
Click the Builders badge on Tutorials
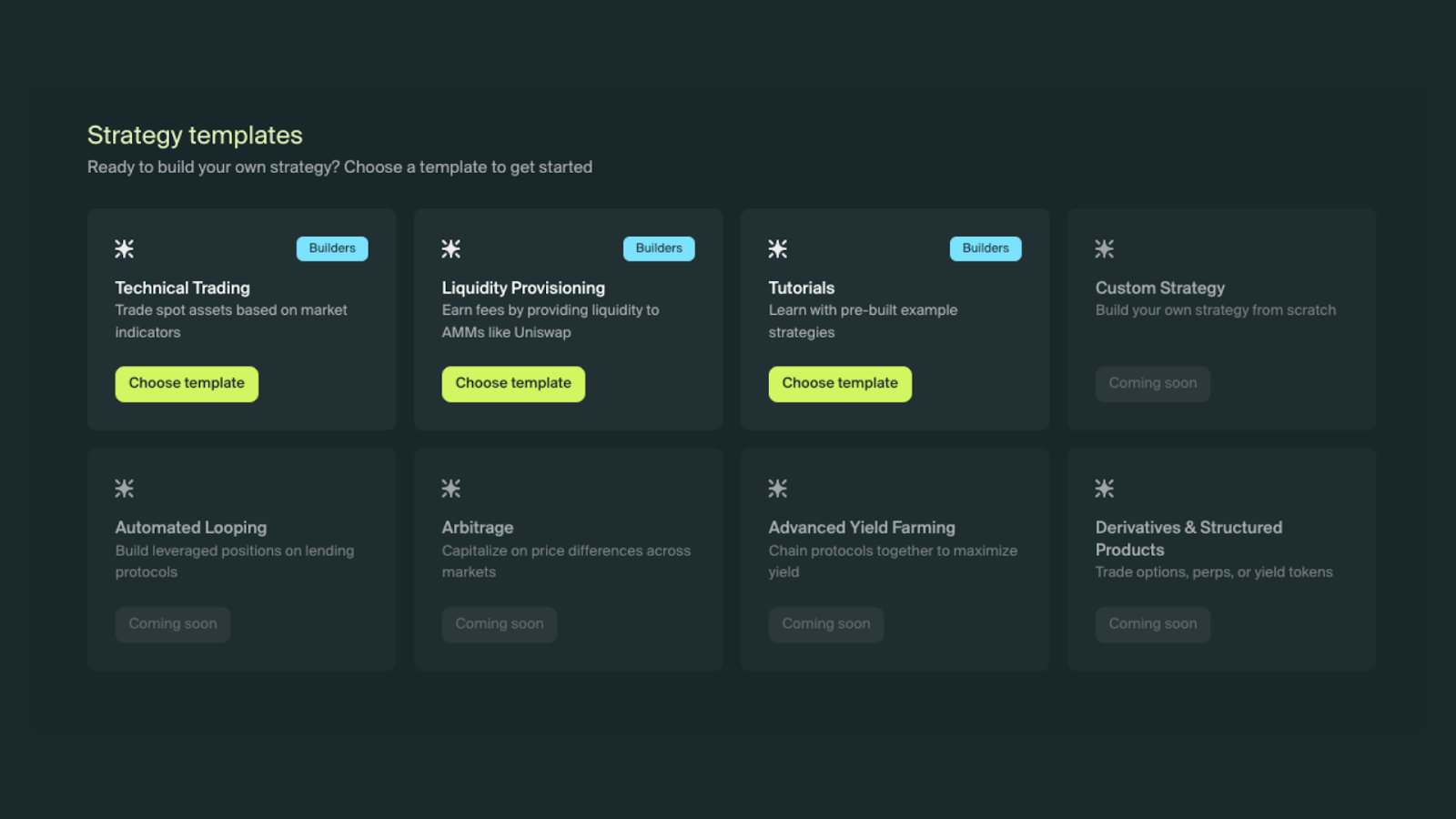[986, 248]
